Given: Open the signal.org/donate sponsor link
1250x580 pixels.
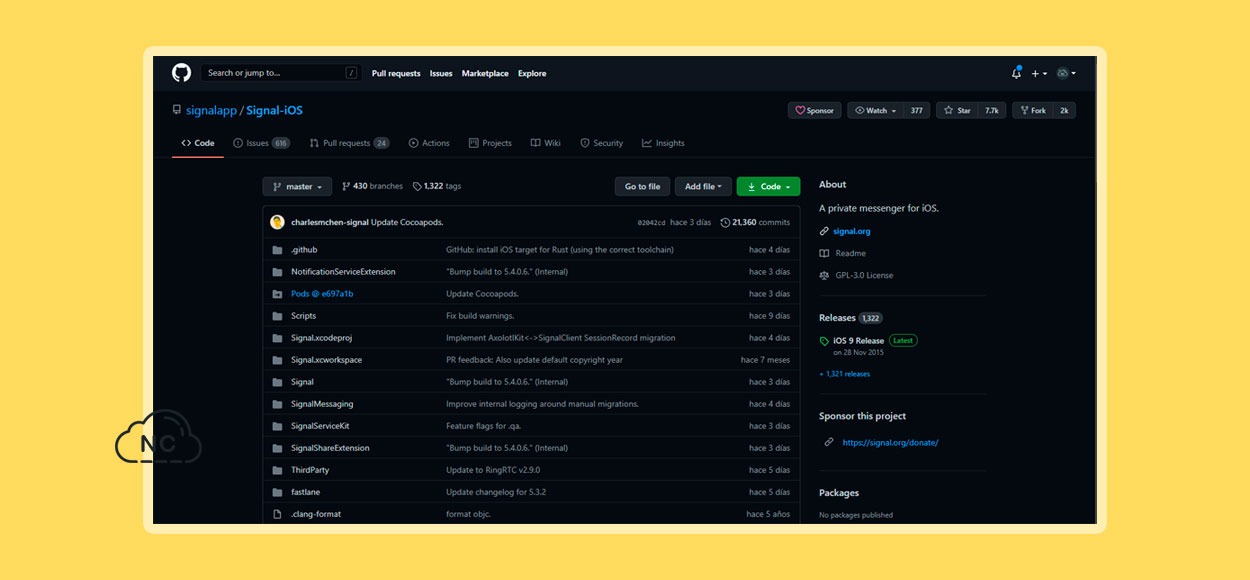Looking at the screenshot, I should pyautogui.click(x=890, y=442).
